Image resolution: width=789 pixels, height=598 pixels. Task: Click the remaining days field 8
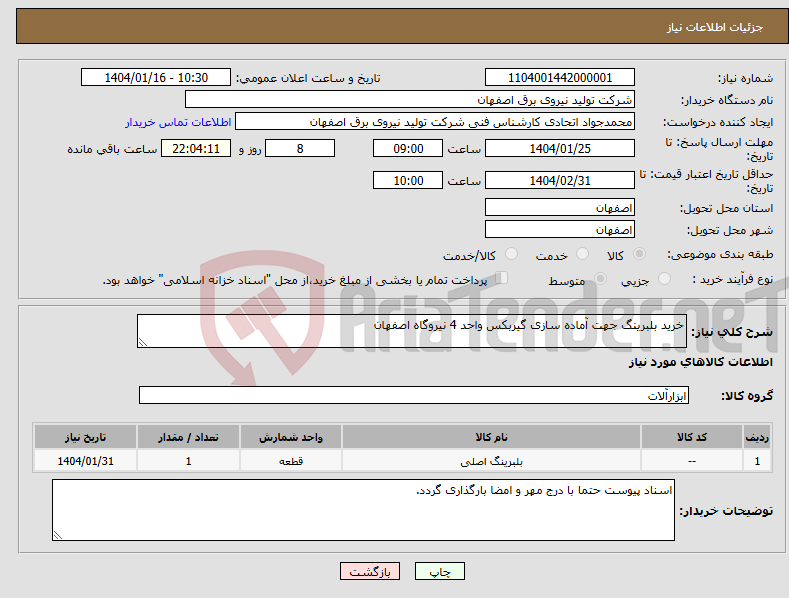pos(300,148)
